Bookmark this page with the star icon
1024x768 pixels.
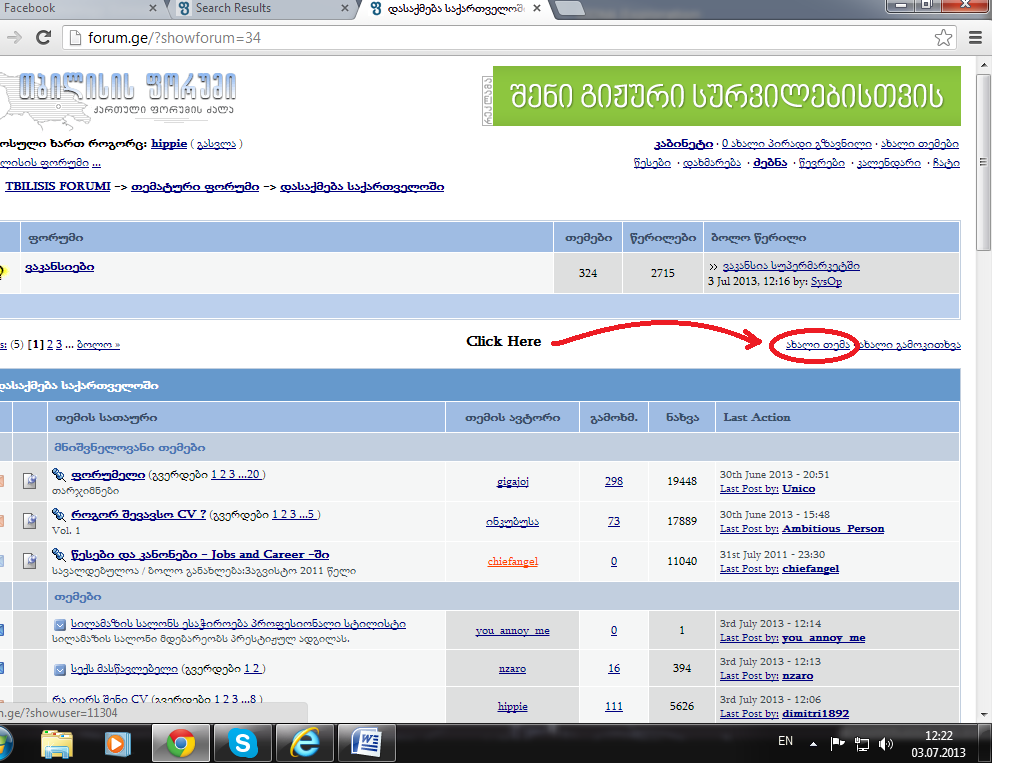point(943,38)
